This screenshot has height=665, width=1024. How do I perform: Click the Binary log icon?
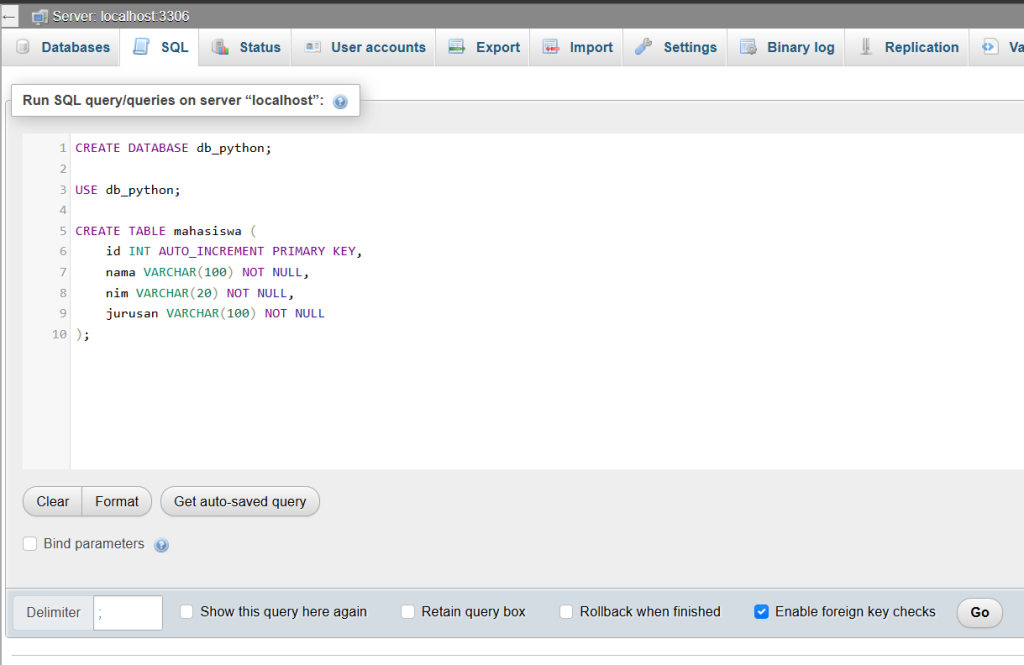click(748, 47)
